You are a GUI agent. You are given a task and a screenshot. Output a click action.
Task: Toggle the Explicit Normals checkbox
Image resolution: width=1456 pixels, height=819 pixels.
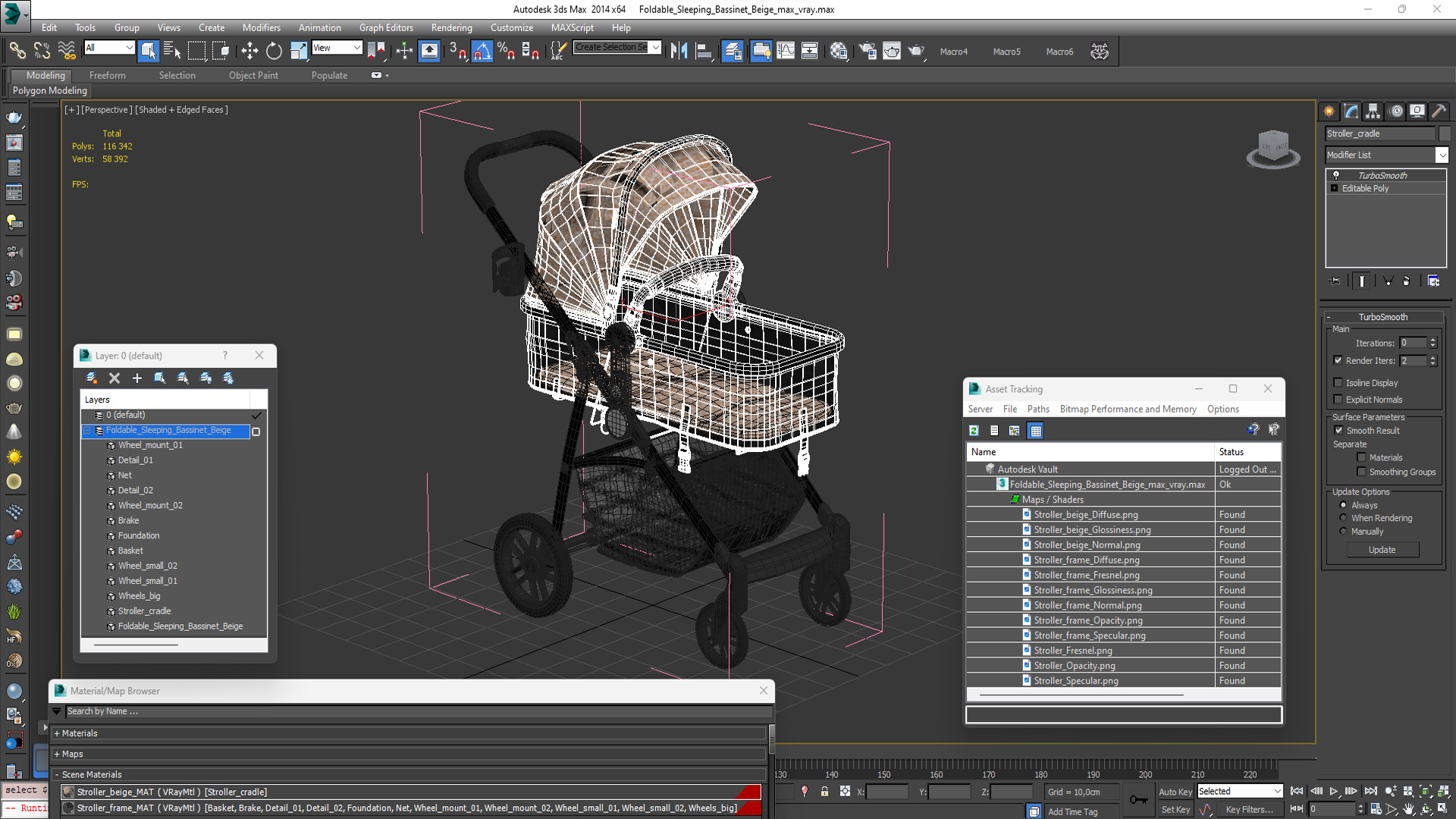[x=1338, y=400]
